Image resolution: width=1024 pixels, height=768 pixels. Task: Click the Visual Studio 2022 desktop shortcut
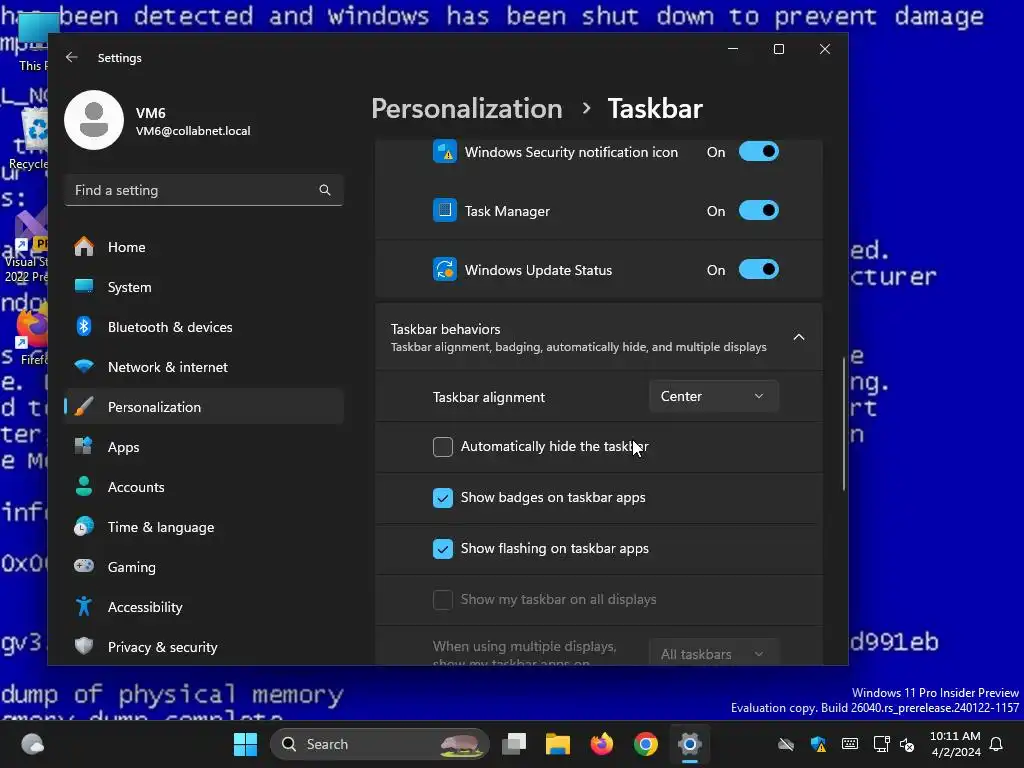(x=26, y=247)
